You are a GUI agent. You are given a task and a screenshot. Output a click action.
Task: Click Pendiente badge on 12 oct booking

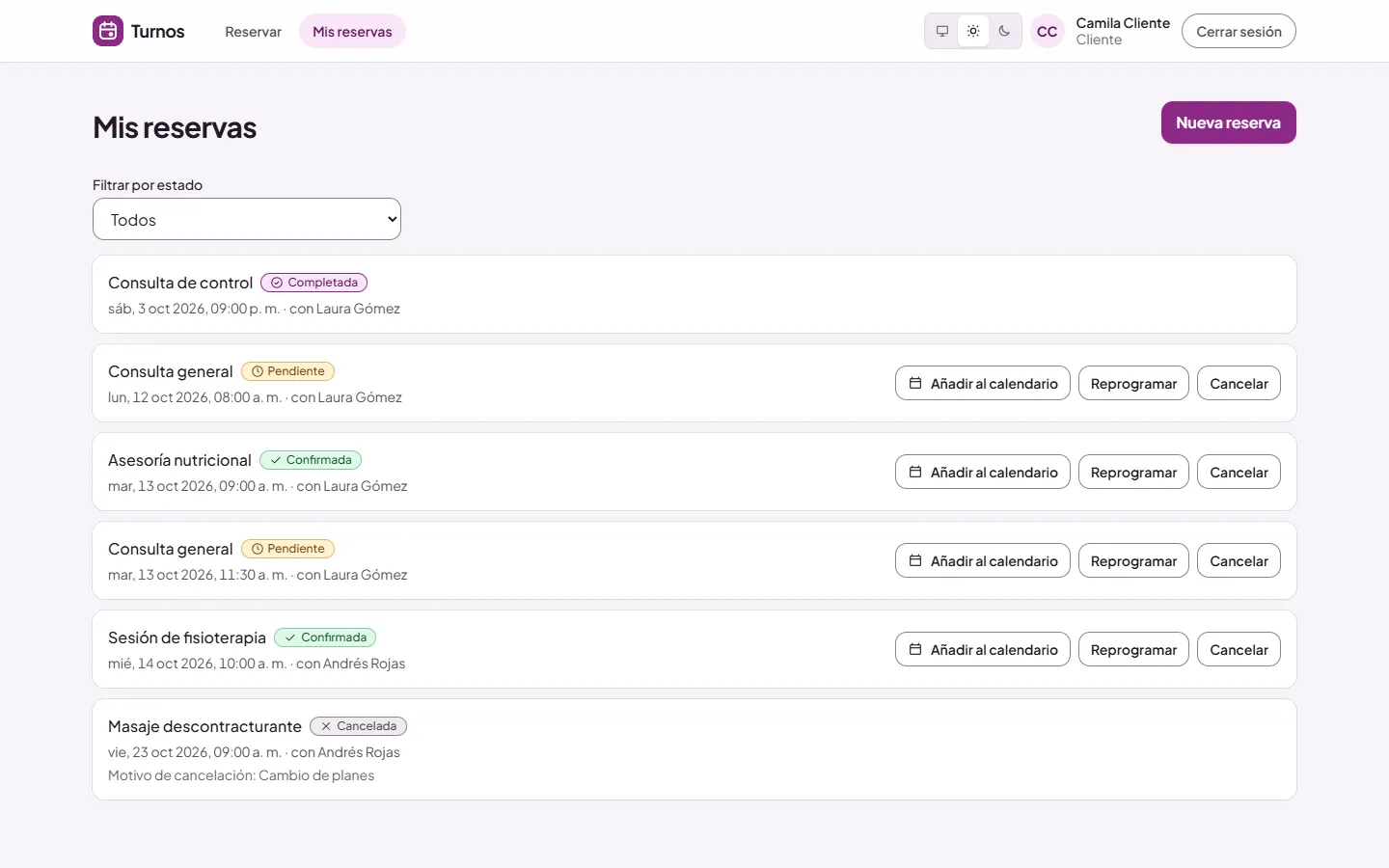287,371
